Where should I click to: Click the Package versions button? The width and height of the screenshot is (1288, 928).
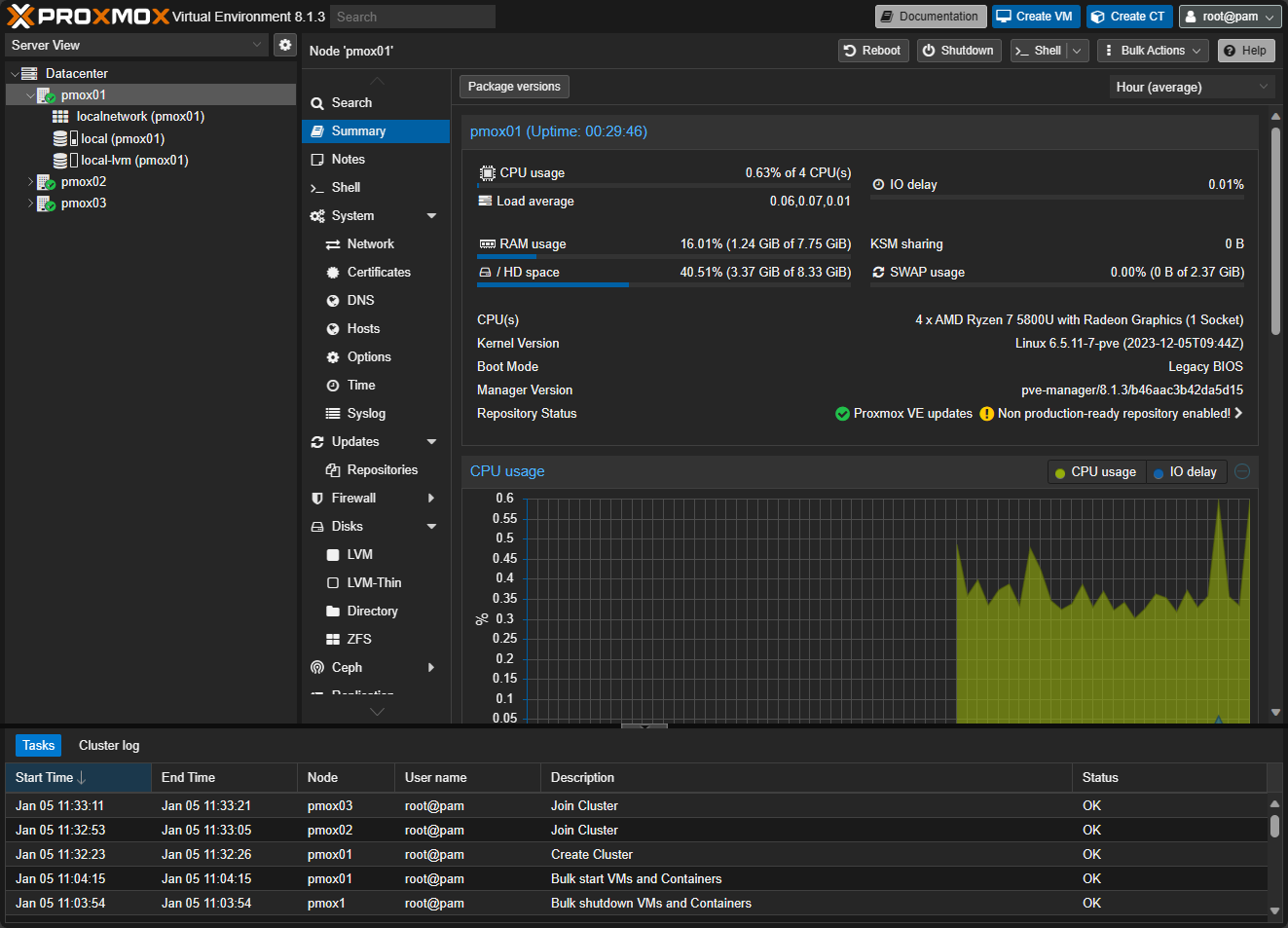tap(514, 87)
